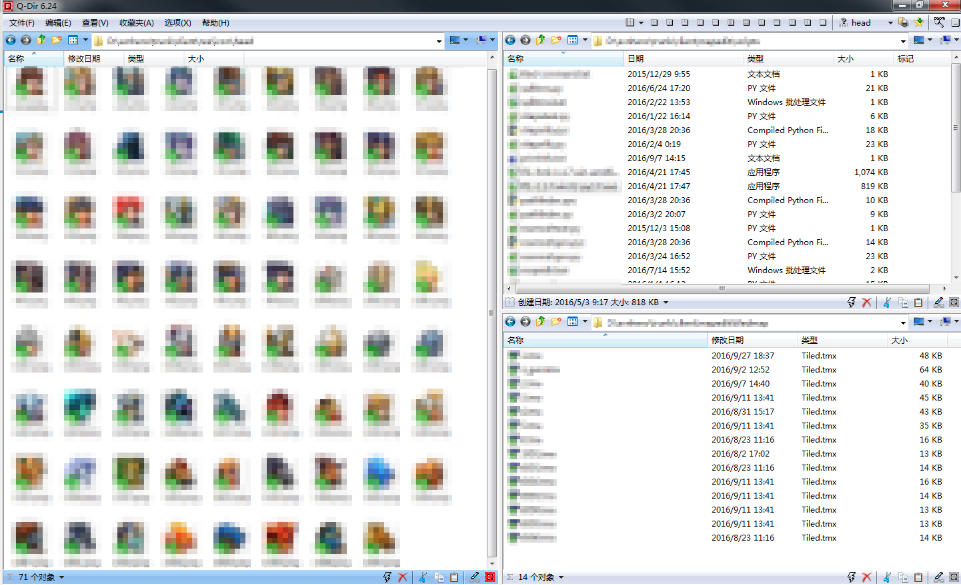Open lower-right pane address history dropdown
Image resolution: width=961 pixels, height=585 pixels.
tap(903, 323)
